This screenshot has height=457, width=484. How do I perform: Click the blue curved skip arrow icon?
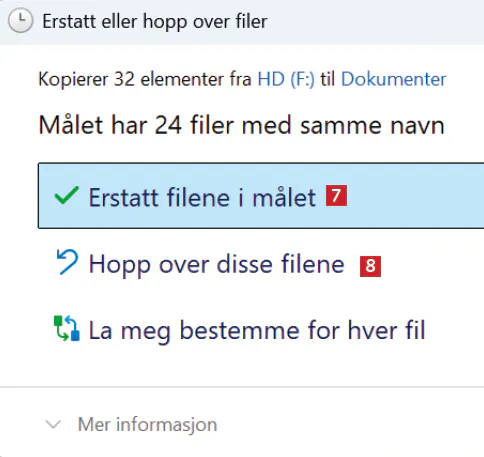[67, 262]
